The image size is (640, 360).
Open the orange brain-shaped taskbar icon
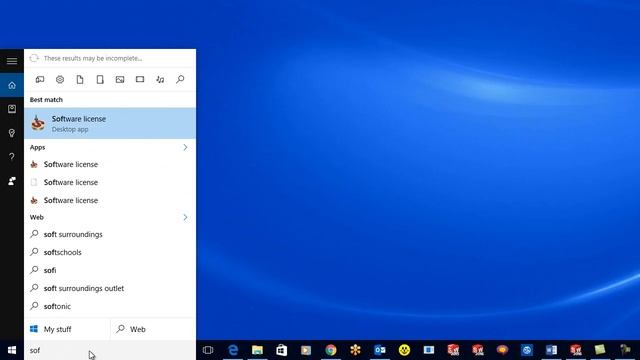502,350
